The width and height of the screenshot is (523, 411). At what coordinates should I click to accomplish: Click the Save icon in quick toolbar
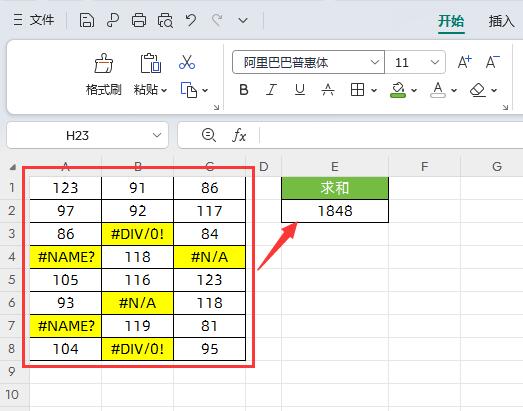tap(86, 20)
